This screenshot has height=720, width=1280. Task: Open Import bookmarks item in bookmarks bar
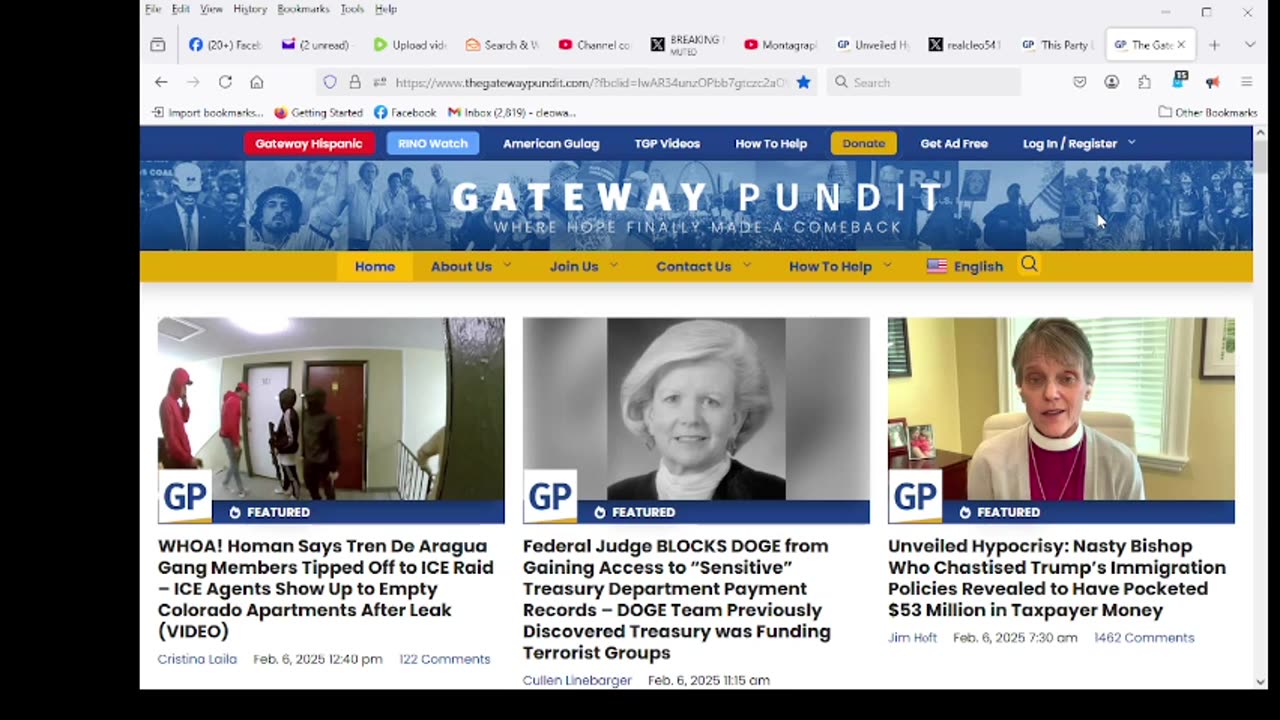click(x=207, y=112)
